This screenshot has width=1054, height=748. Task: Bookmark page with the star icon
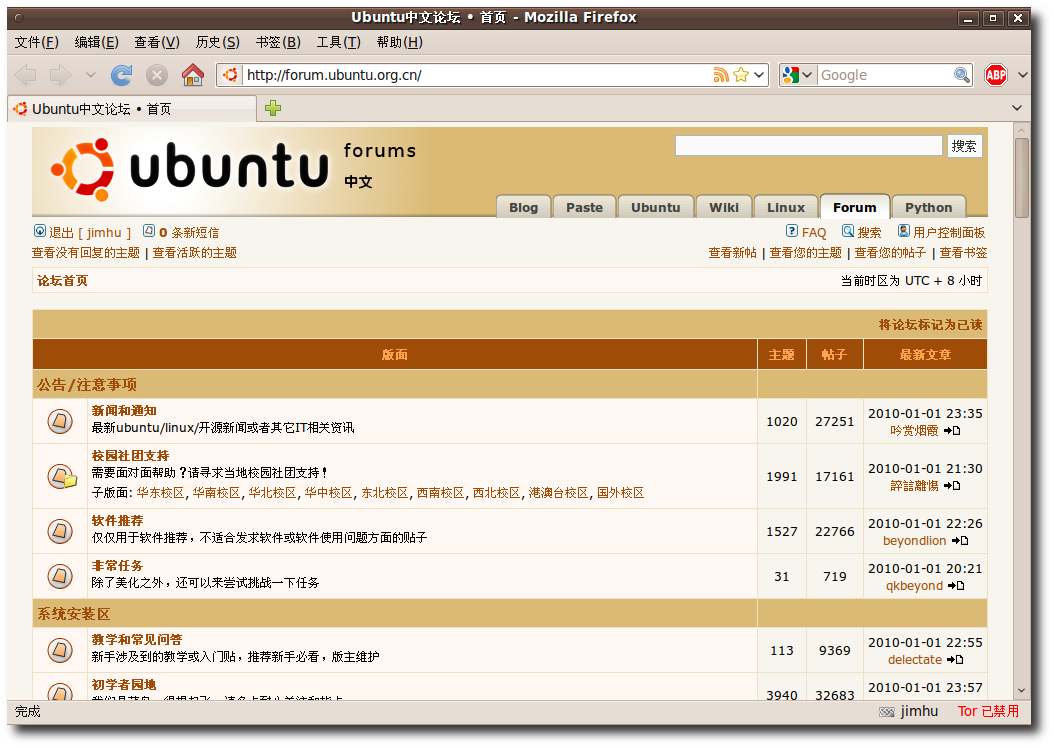[741, 75]
